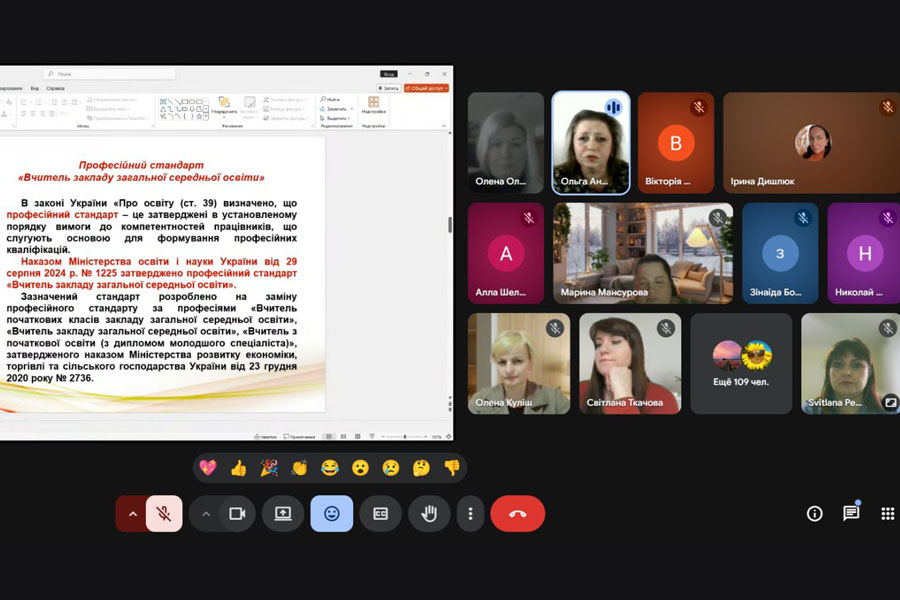
Task: Open the 'Вид' tab in PowerPoint
Action: (x=35, y=88)
